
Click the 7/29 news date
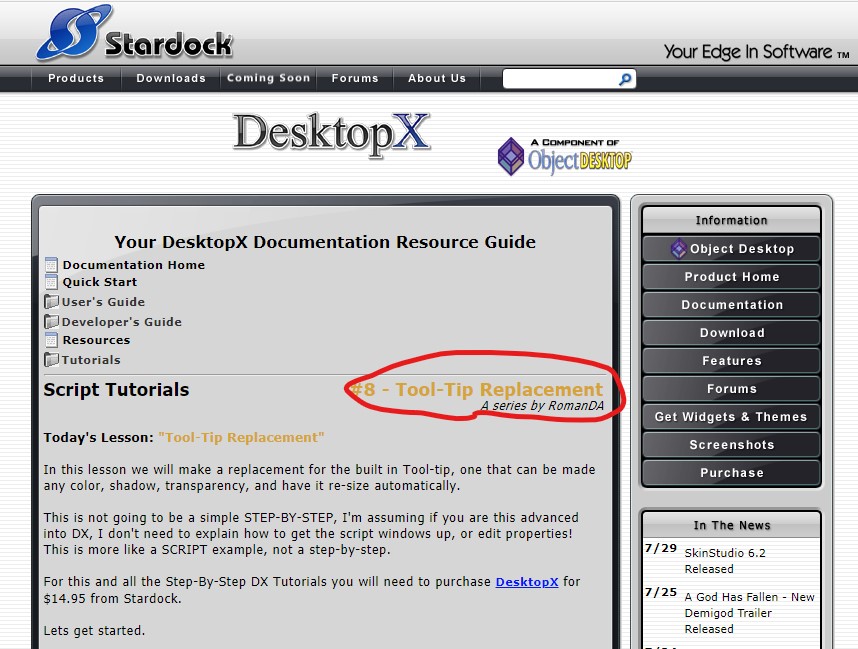[661, 548]
